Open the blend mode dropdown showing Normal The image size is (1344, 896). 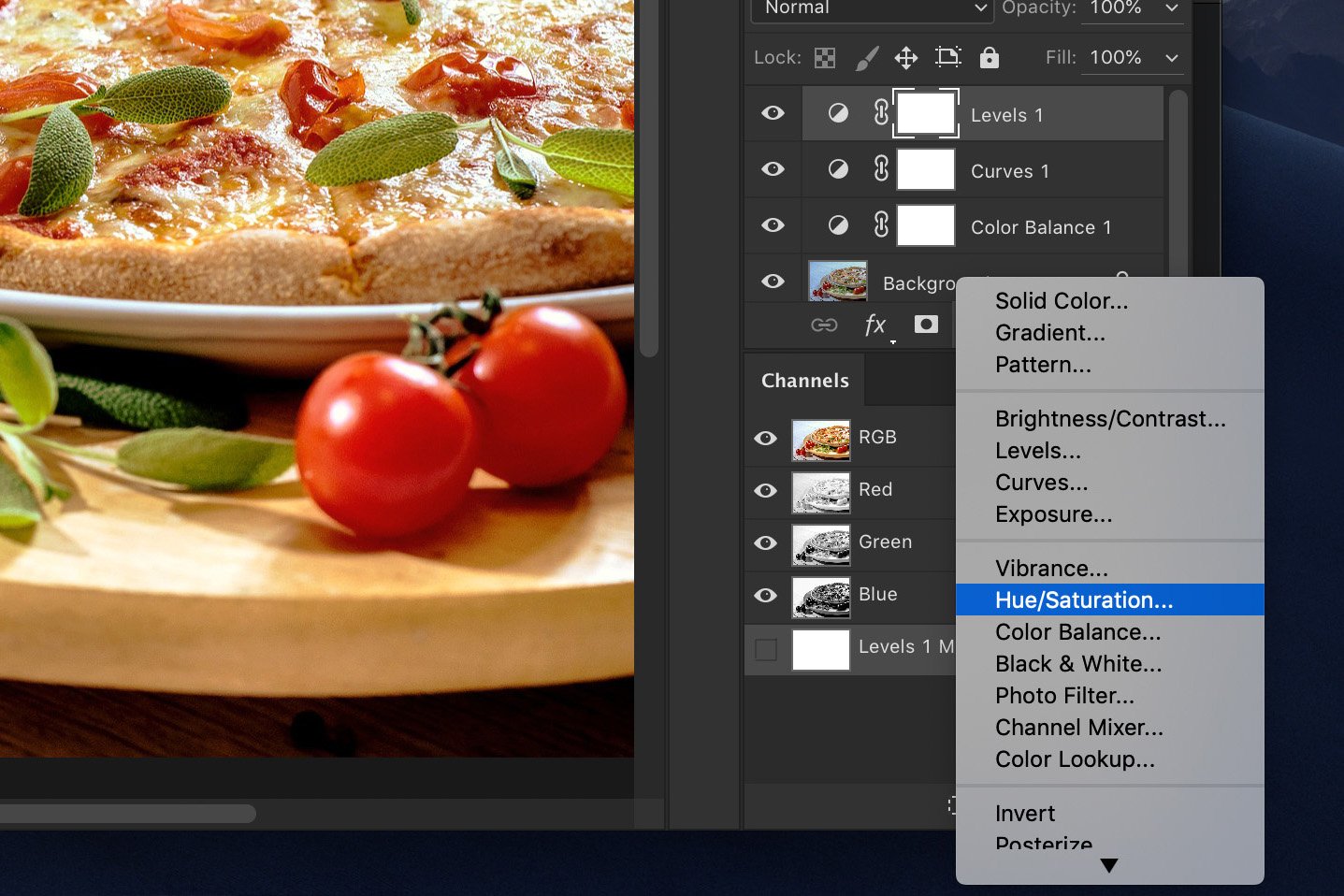pos(870,9)
